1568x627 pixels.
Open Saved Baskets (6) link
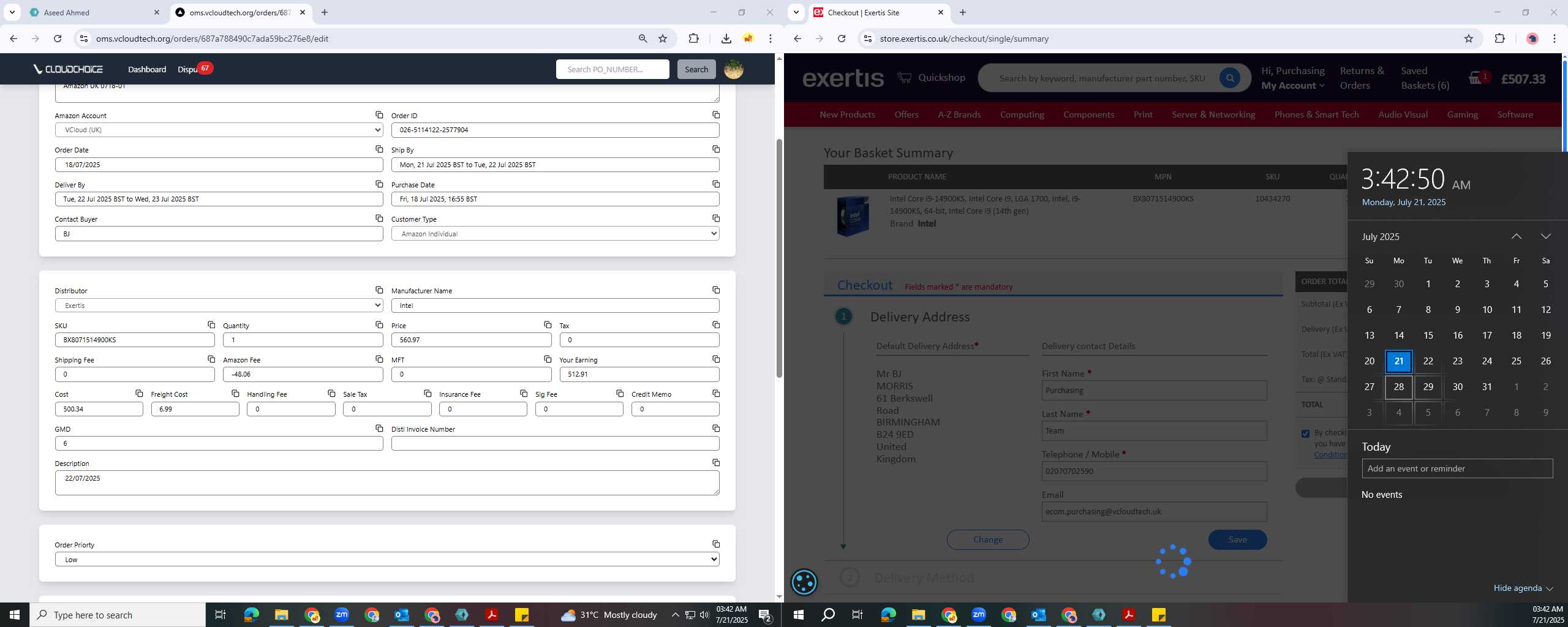(1425, 78)
